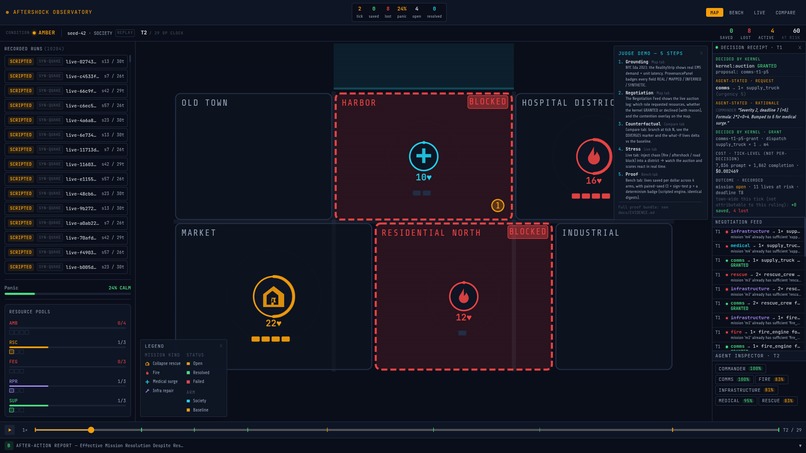Open recorded run live-a0ab22
The image size is (806, 453).
tap(66, 223)
